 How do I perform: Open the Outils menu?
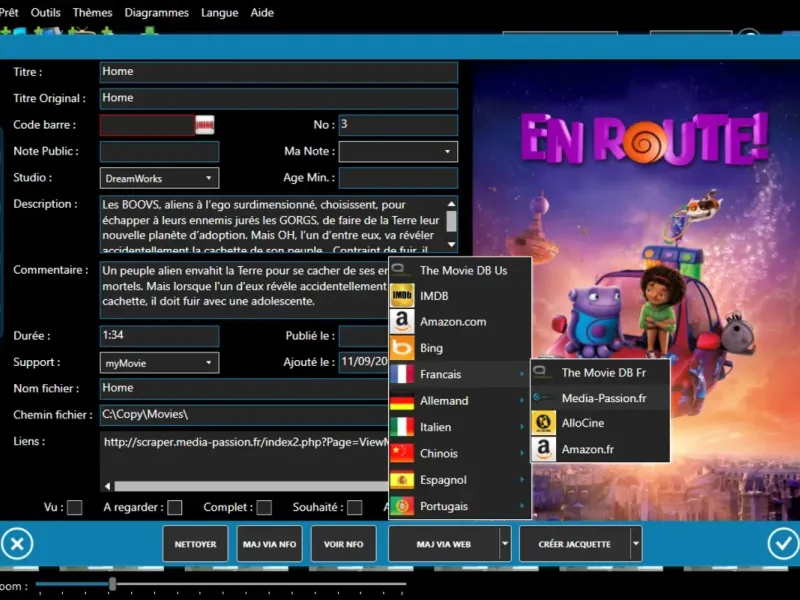(x=45, y=13)
